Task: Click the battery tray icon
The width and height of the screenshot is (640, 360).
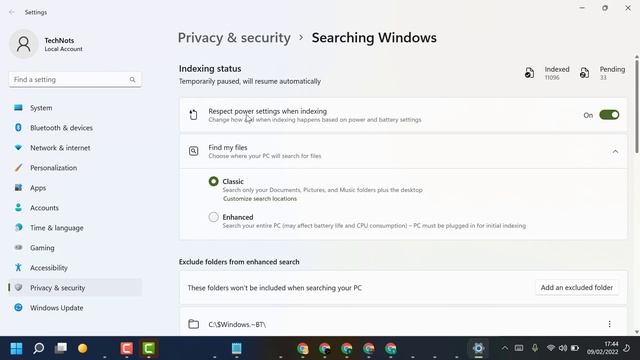Action: [x=575, y=348]
